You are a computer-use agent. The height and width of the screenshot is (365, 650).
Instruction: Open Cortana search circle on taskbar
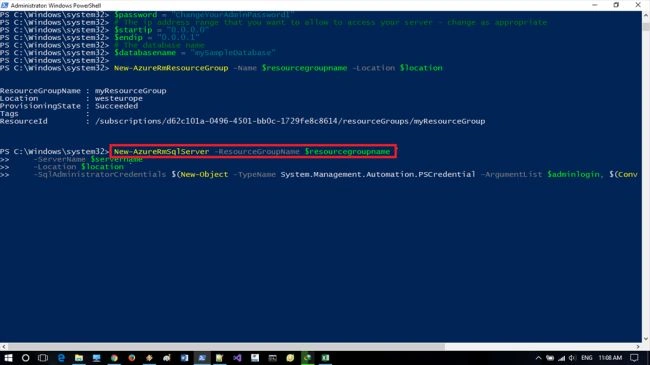[26, 358]
